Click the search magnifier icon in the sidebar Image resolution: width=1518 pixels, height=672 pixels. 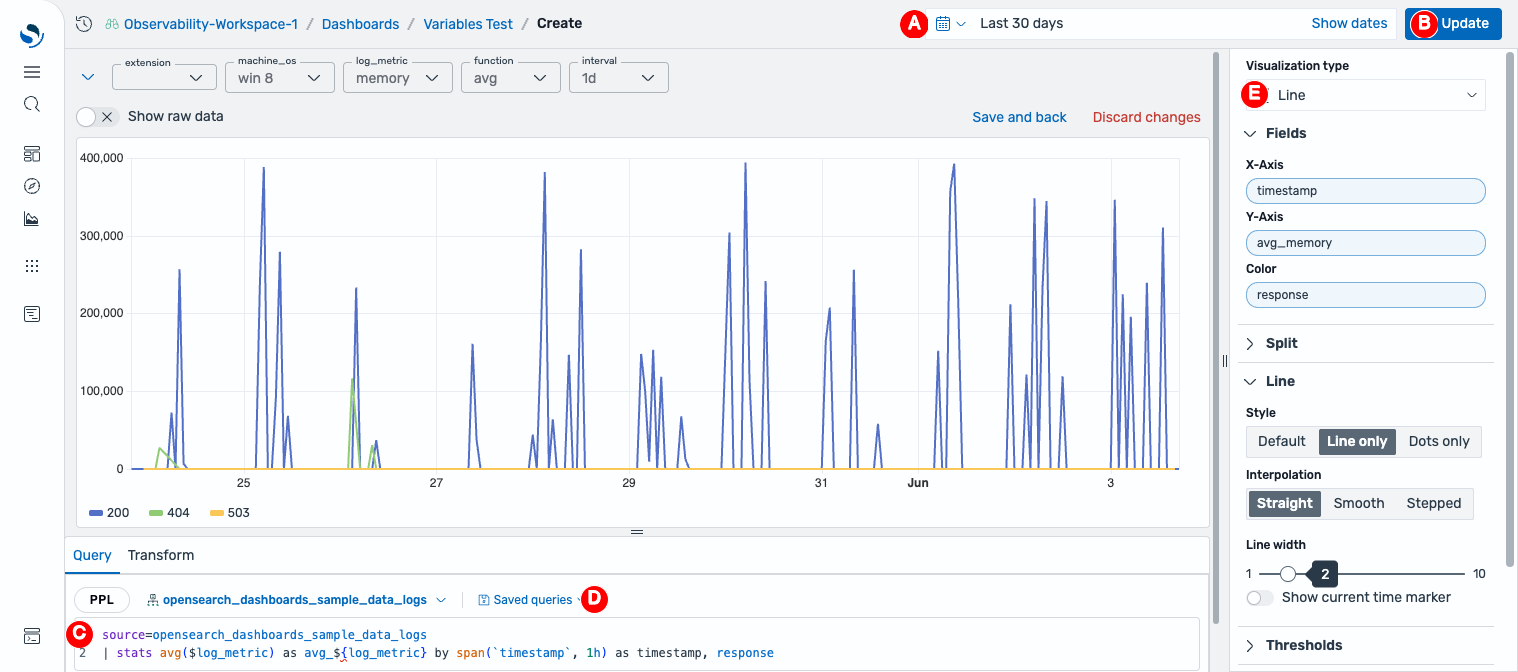click(32, 104)
